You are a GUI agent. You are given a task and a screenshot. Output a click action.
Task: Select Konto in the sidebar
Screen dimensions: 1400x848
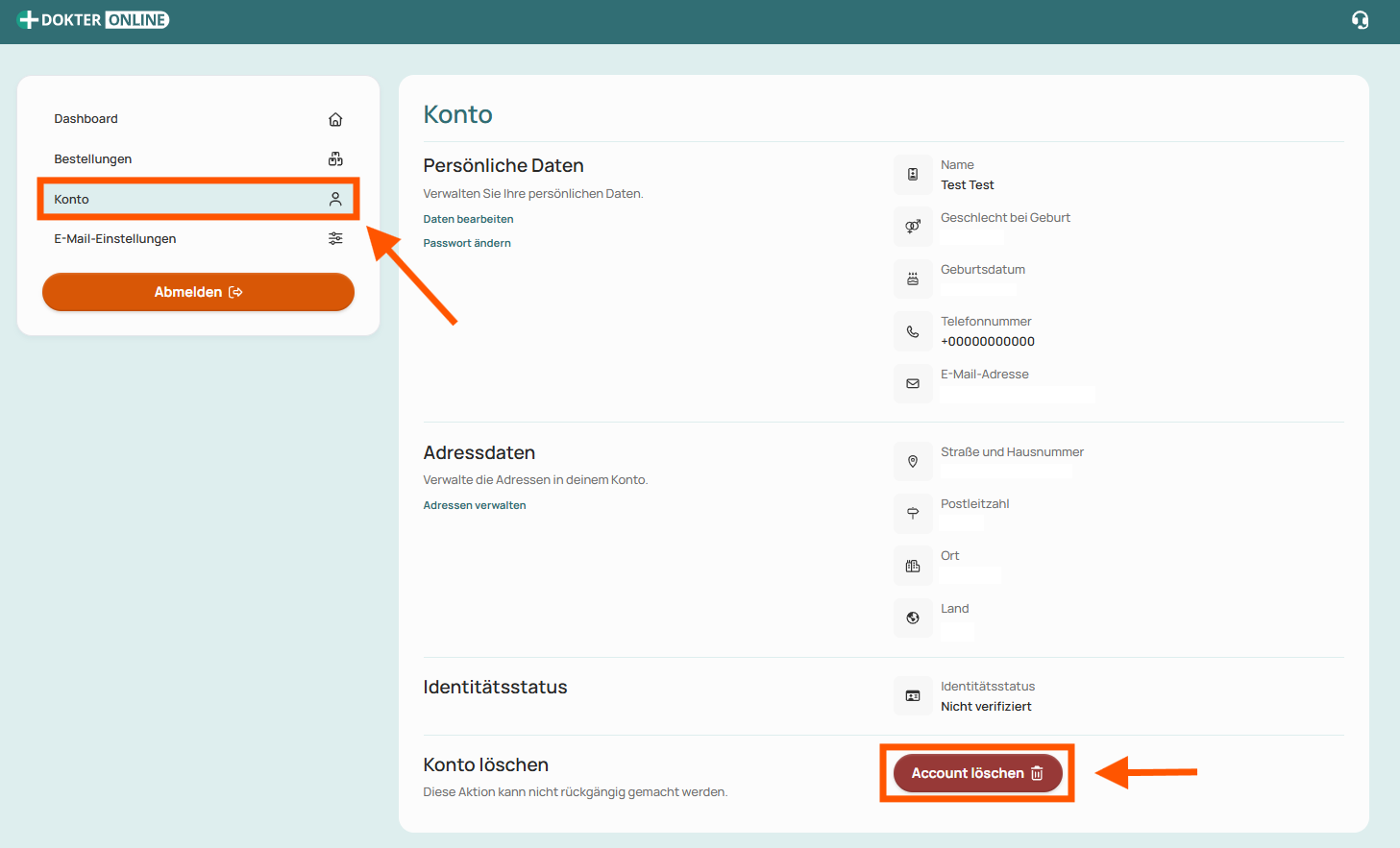(198, 199)
